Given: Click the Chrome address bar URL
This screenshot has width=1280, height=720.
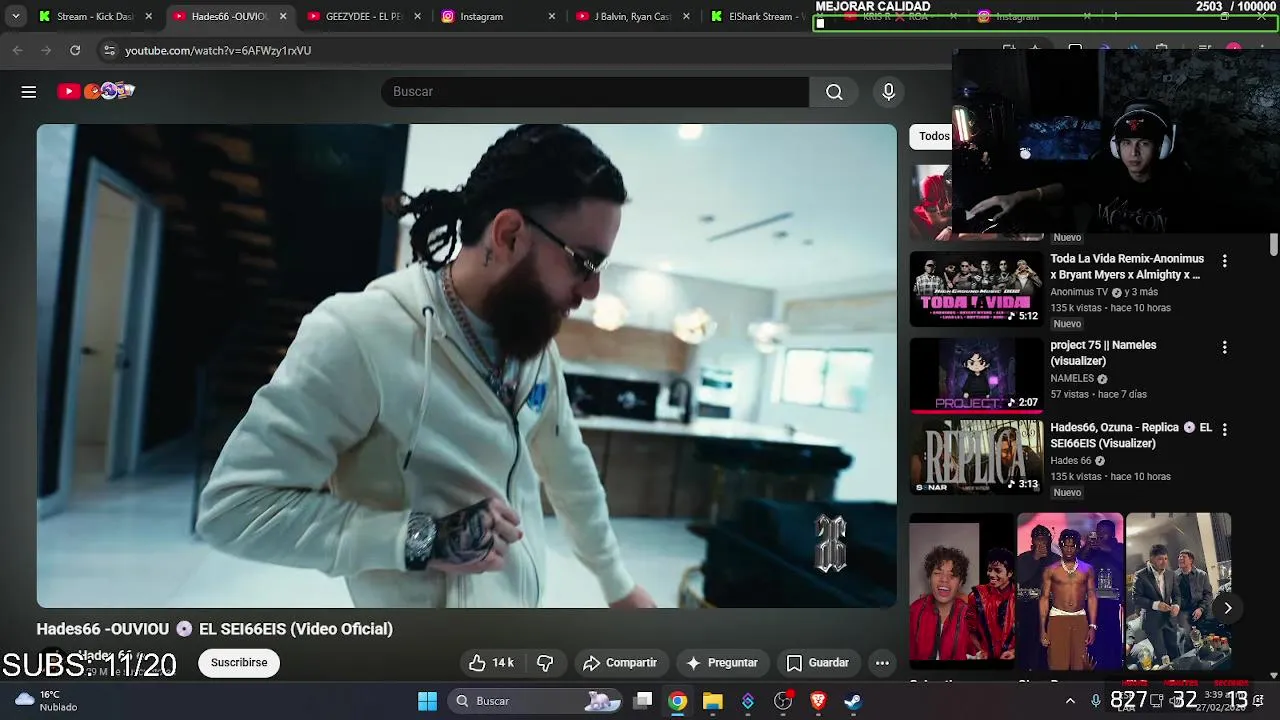Looking at the screenshot, I should (218, 50).
